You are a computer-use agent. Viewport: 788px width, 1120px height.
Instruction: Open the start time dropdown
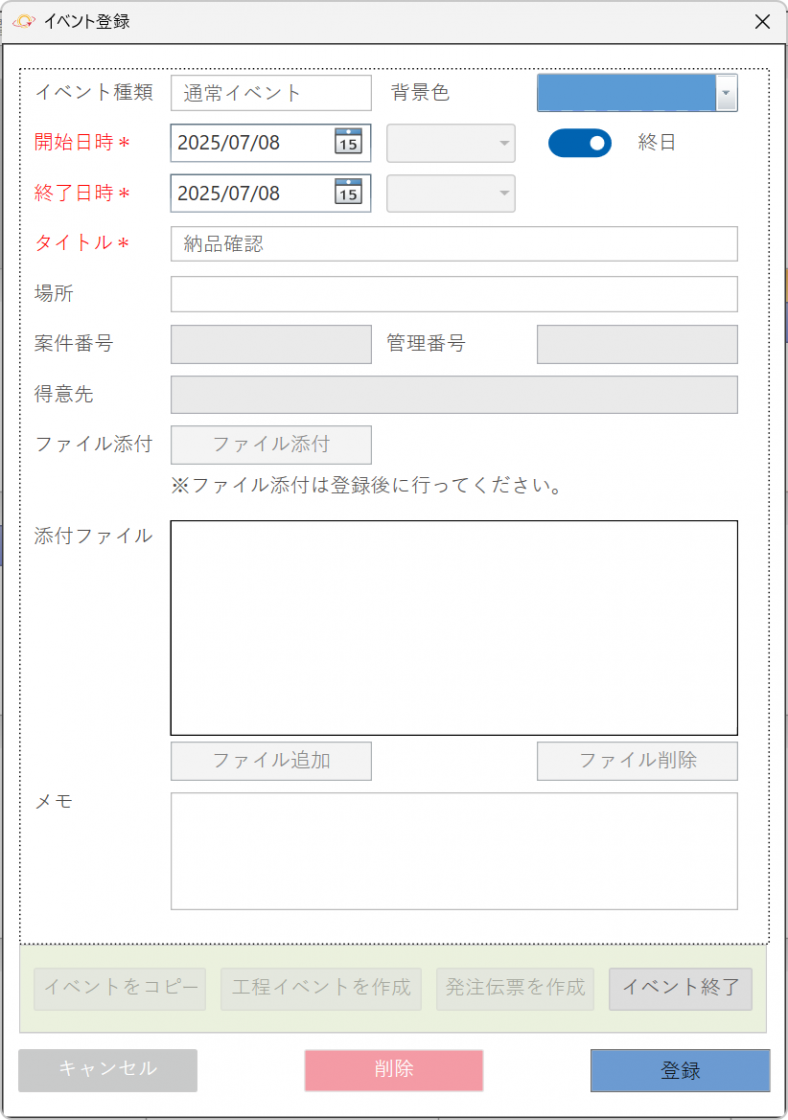coord(451,143)
